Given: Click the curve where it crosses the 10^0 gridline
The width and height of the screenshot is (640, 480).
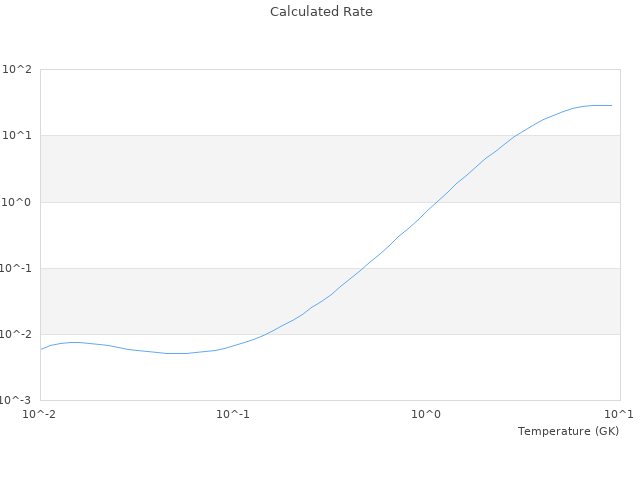Looking at the screenshot, I should [x=433, y=202].
